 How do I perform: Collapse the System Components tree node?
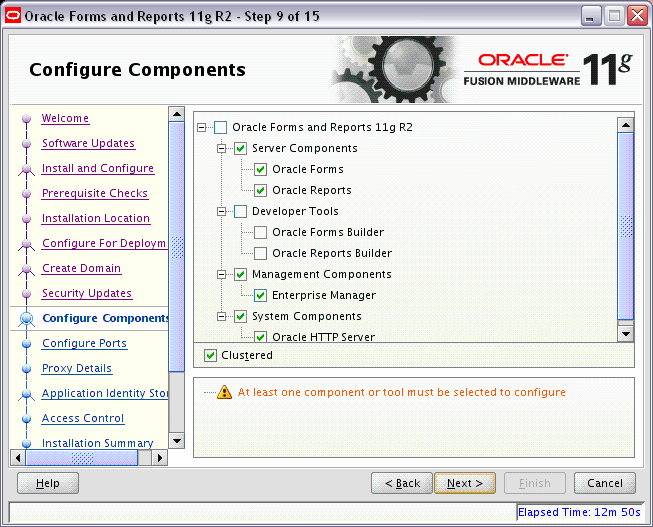point(222,316)
